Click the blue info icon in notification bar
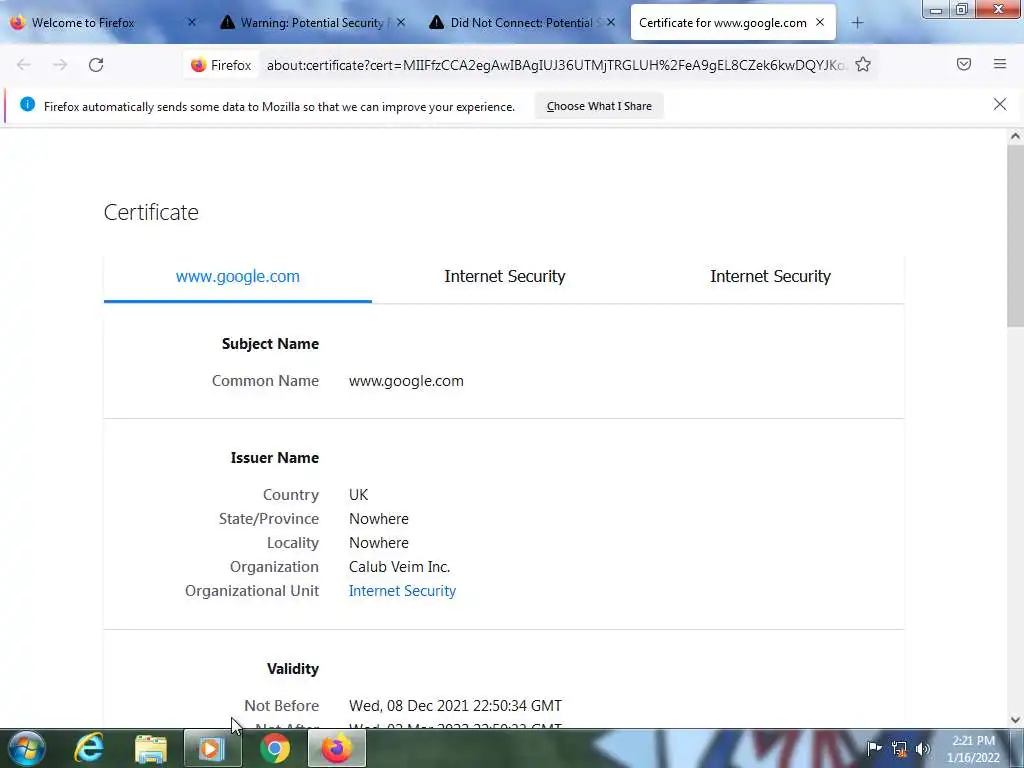This screenshot has height=768, width=1024. click(27, 104)
